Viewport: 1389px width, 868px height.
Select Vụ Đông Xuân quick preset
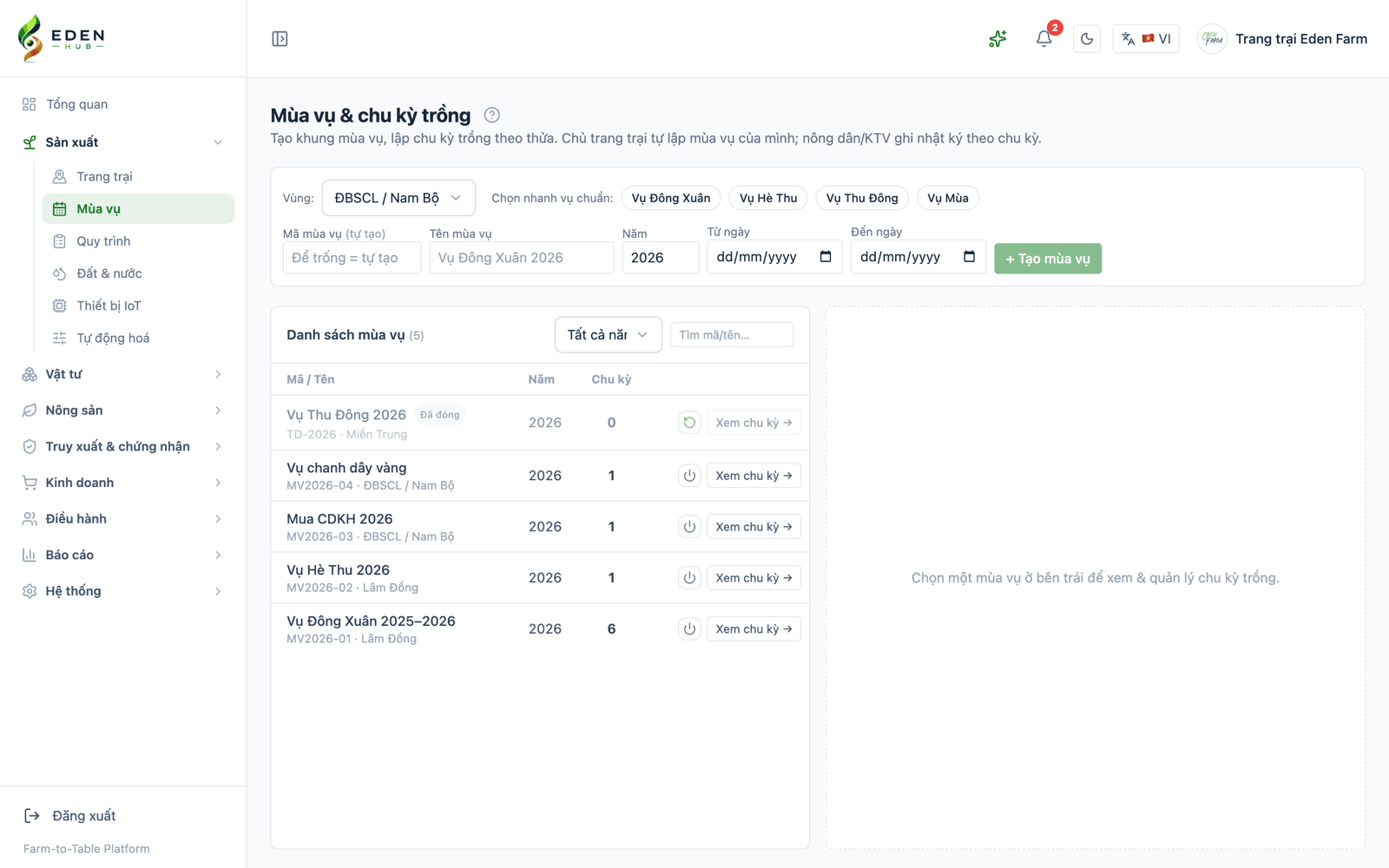pos(671,198)
